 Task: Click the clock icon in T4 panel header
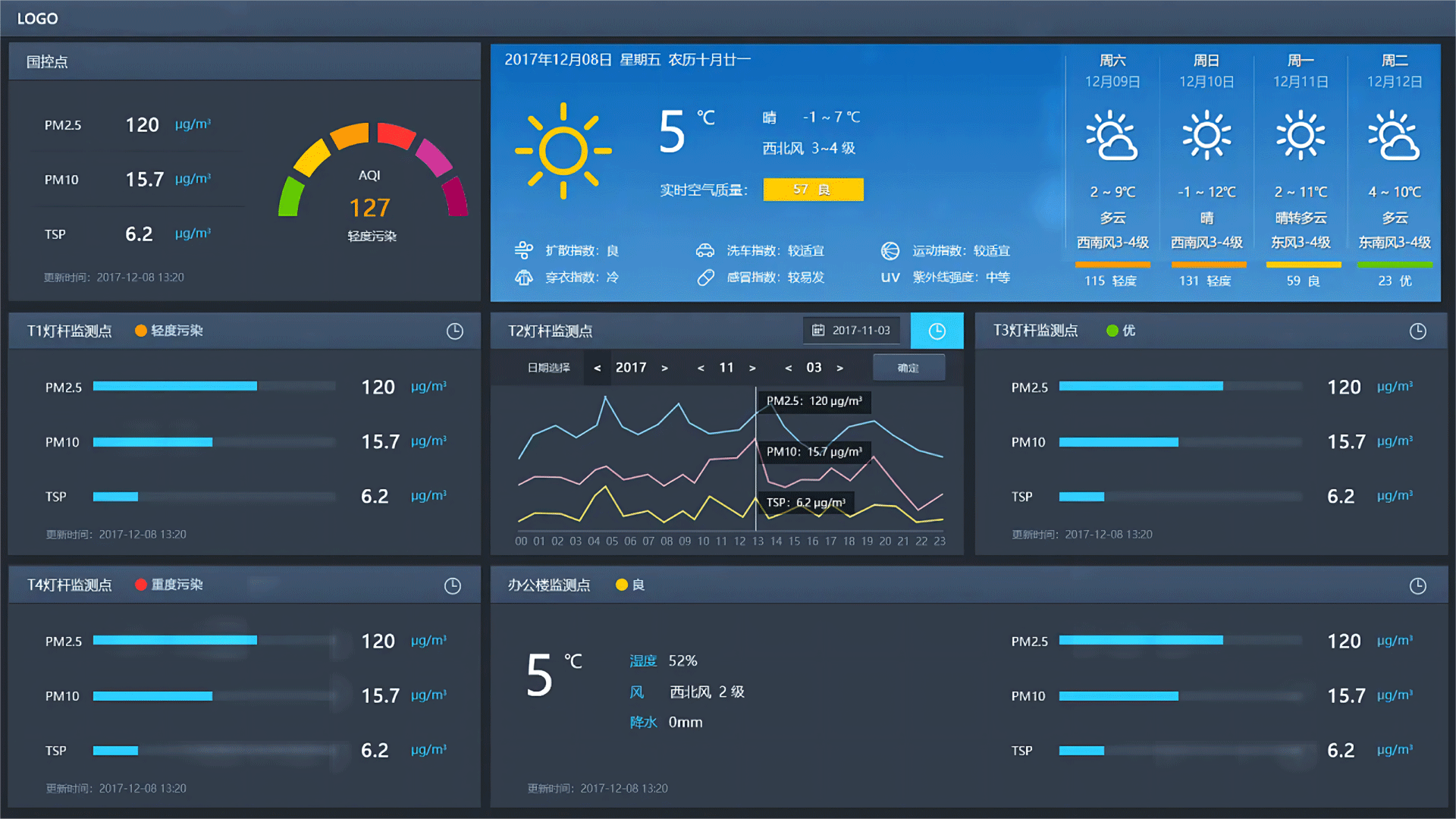452,585
